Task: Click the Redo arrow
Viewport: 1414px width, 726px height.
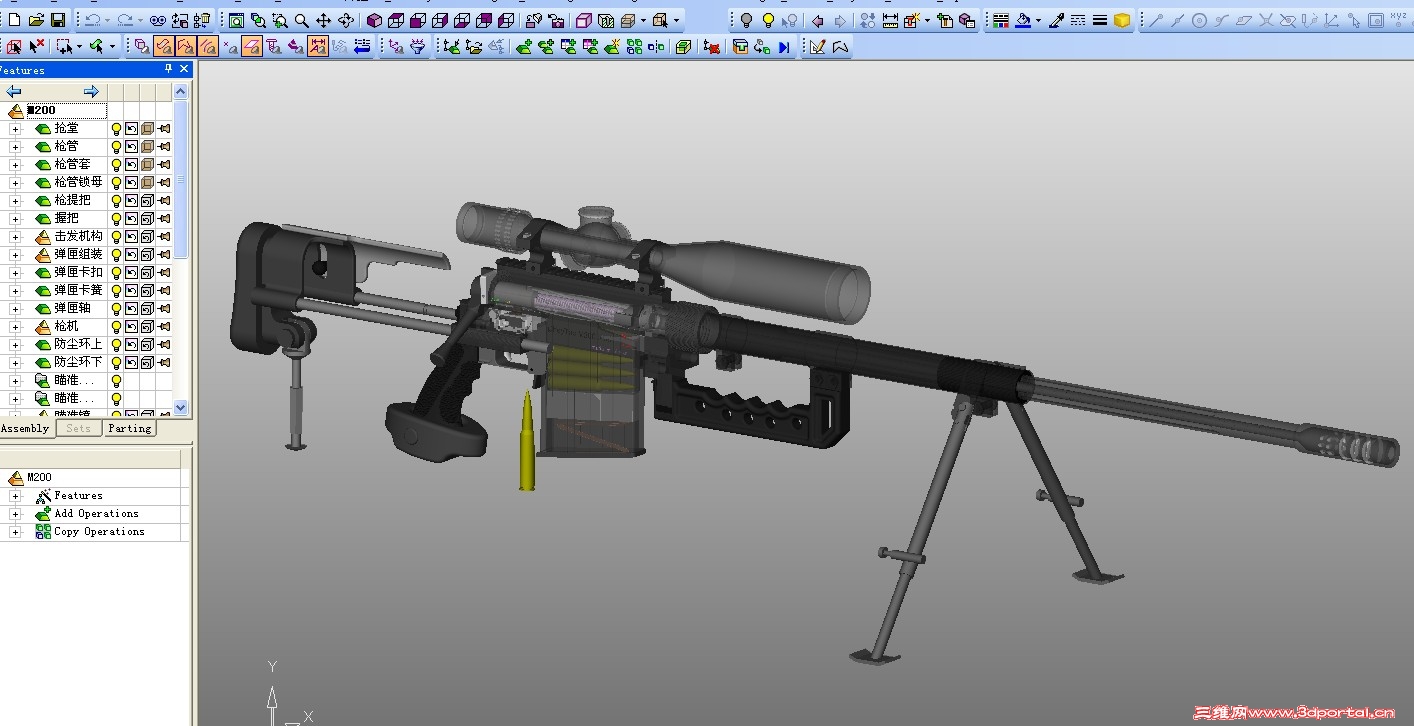Action: 125,20
